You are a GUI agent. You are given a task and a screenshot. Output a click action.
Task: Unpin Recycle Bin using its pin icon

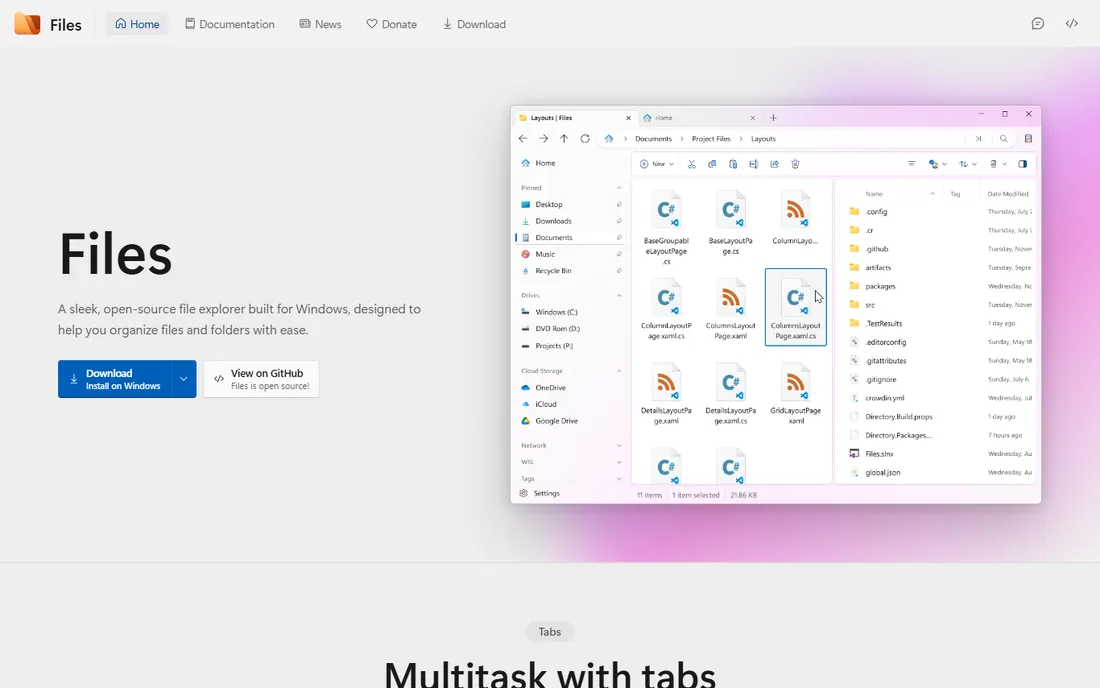click(x=619, y=271)
